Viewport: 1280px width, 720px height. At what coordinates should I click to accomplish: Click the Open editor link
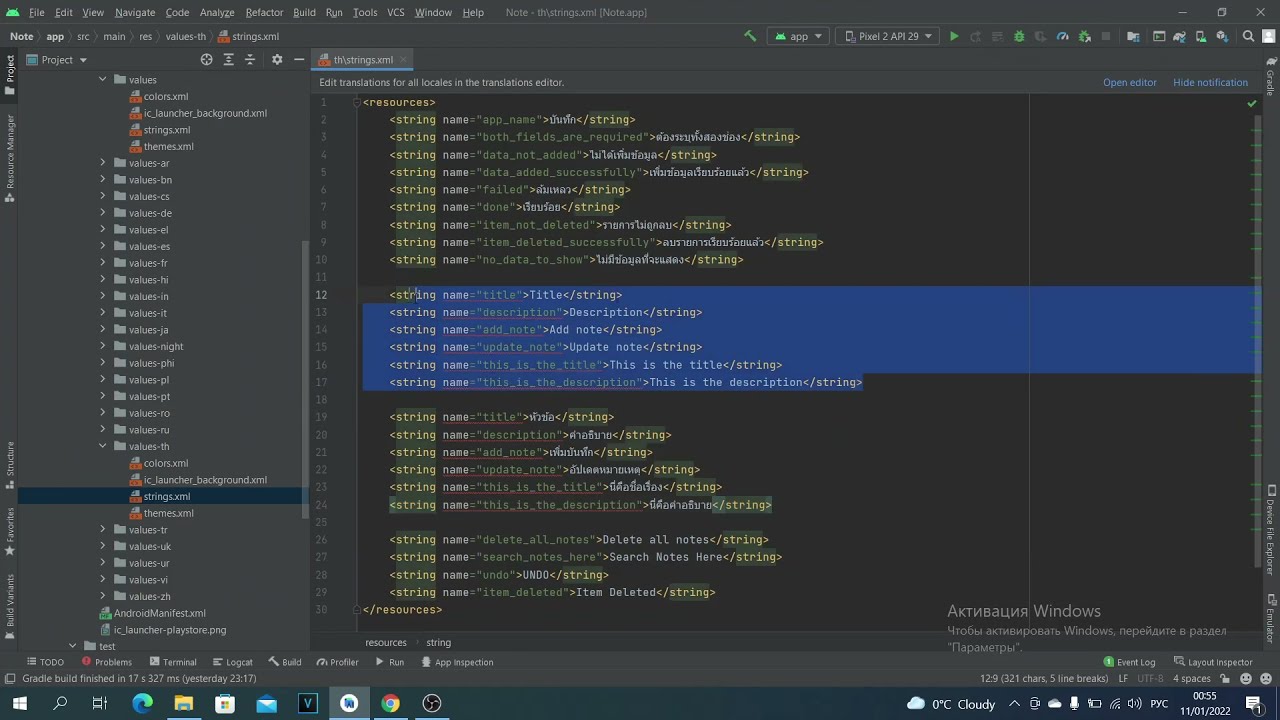(x=1130, y=82)
